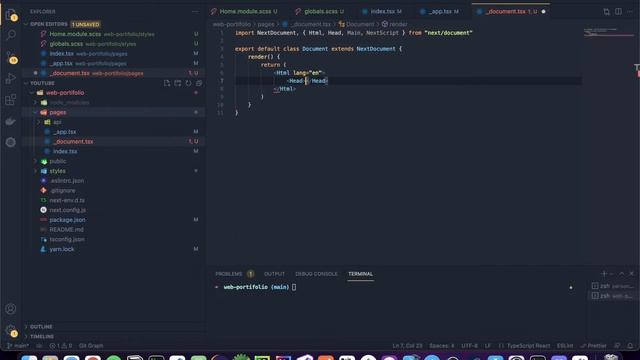Image resolution: width=640 pixels, height=360 pixels.
Task: Click Prettier in the status bar
Action: coord(593,346)
